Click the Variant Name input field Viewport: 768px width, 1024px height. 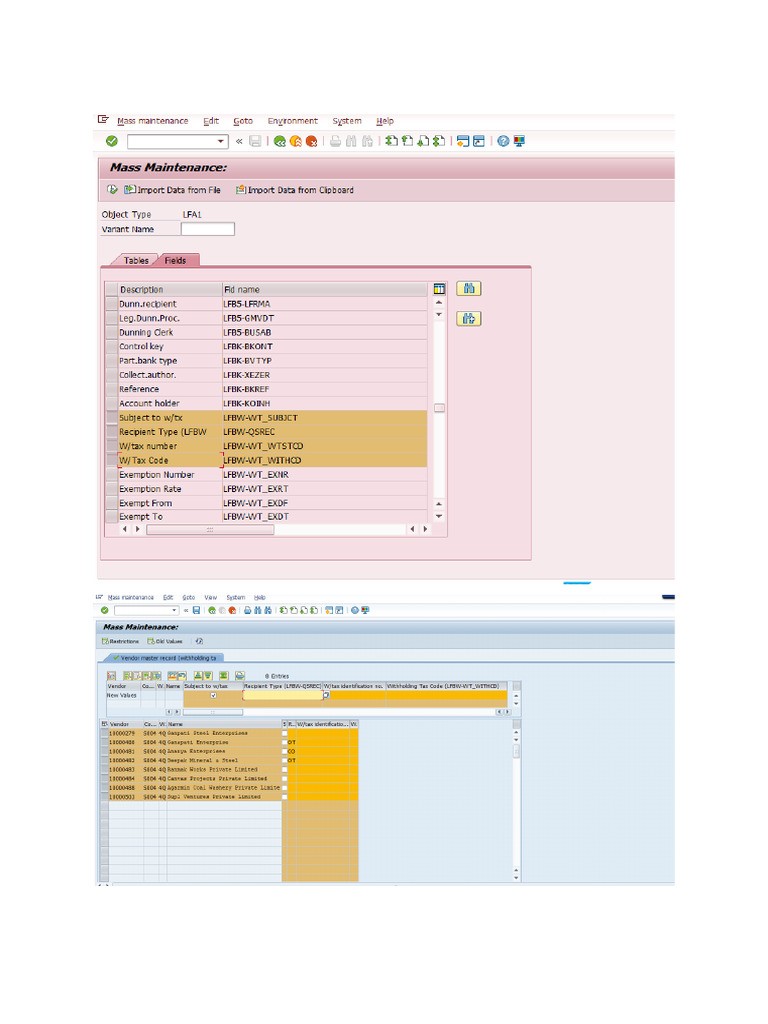point(207,229)
